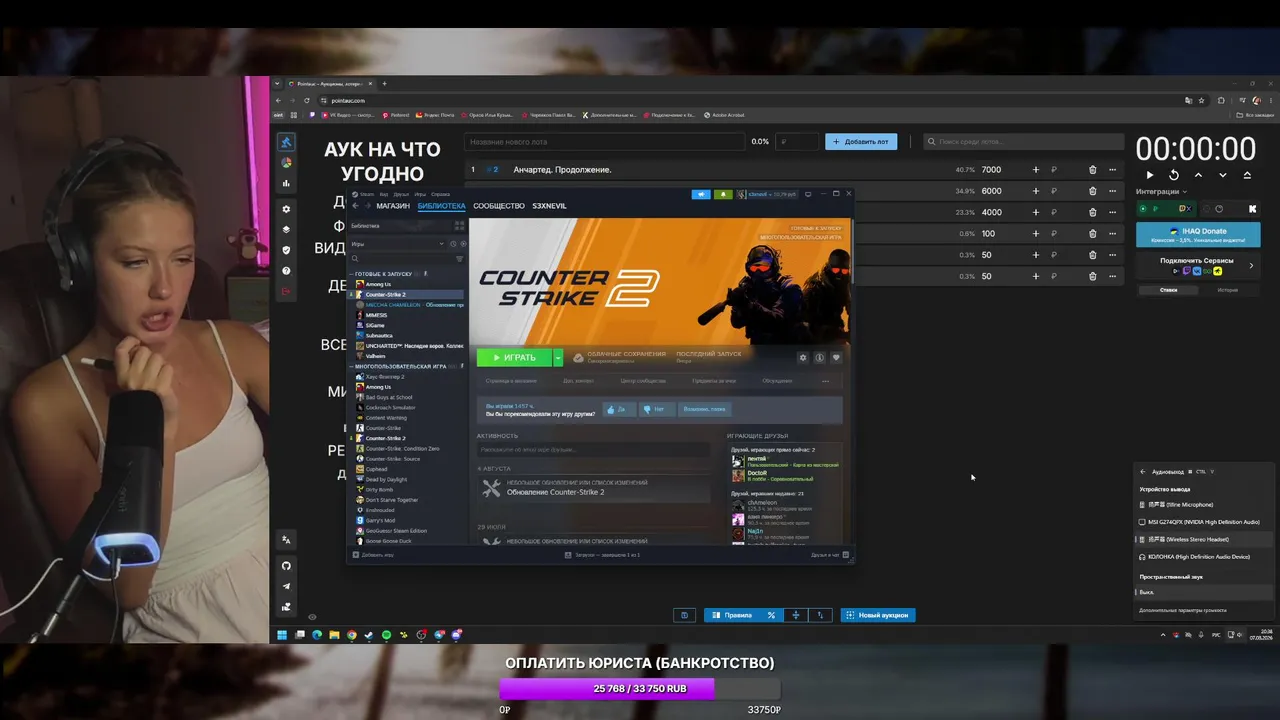Screen dimensions: 1280x720
Task: Open Steam Сообщество tab
Action: pos(499,206)
